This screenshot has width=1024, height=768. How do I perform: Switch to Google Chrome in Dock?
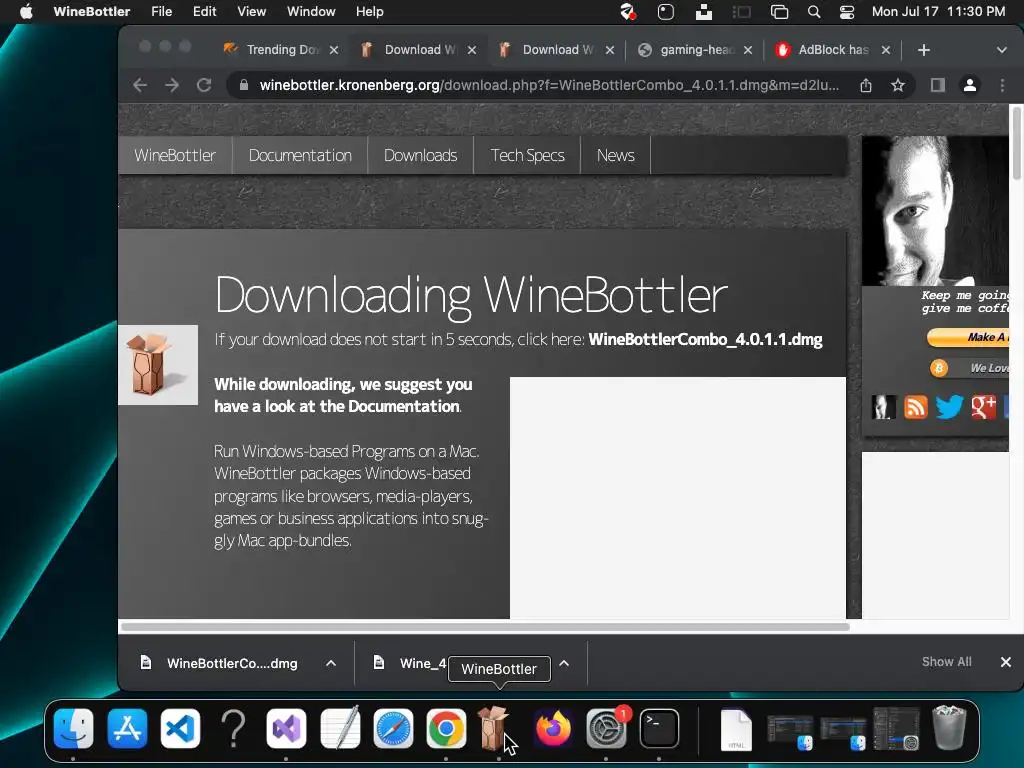[x=446, y=728]
